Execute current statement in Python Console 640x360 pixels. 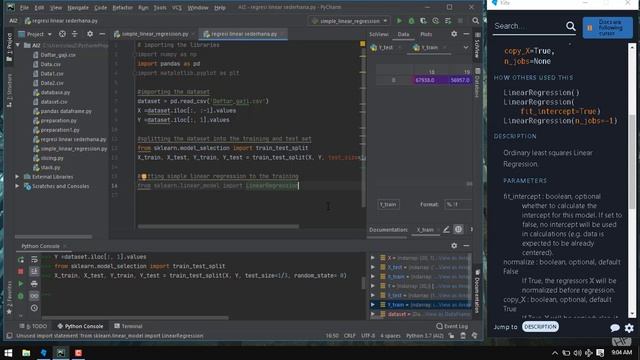[21, 283]
